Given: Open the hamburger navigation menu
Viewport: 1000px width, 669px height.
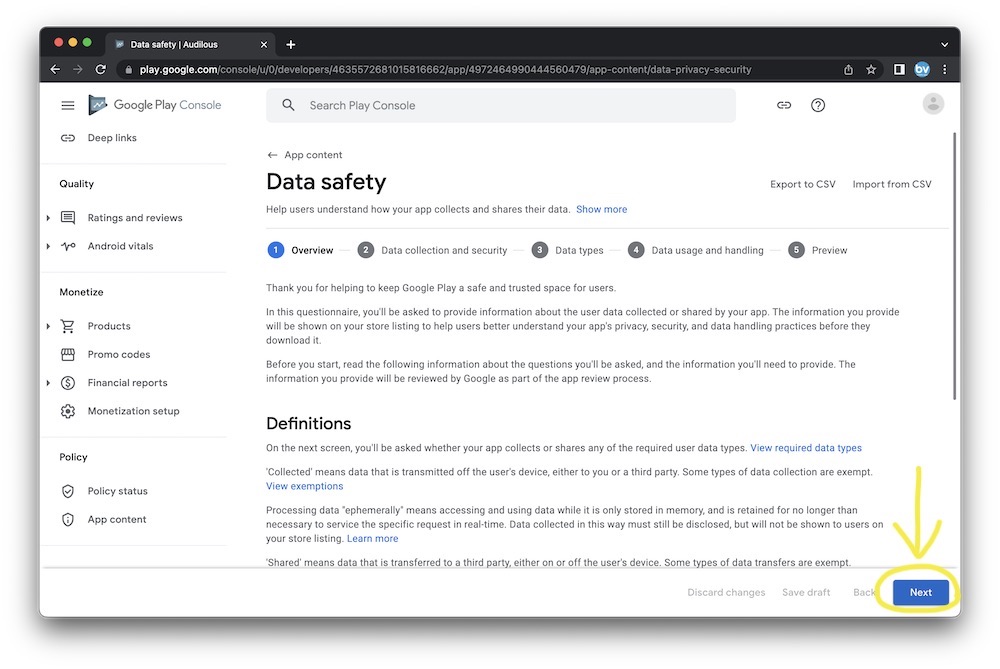Looking at the screenshot, I should [x=68, y=105].
